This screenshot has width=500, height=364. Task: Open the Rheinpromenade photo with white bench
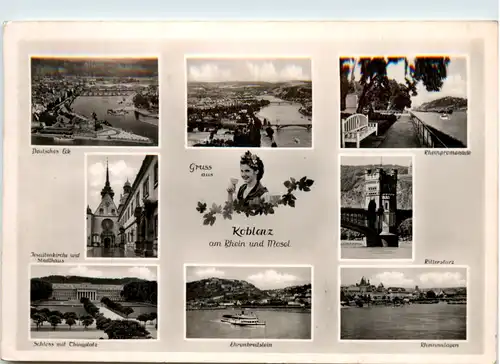pos(403,102)
